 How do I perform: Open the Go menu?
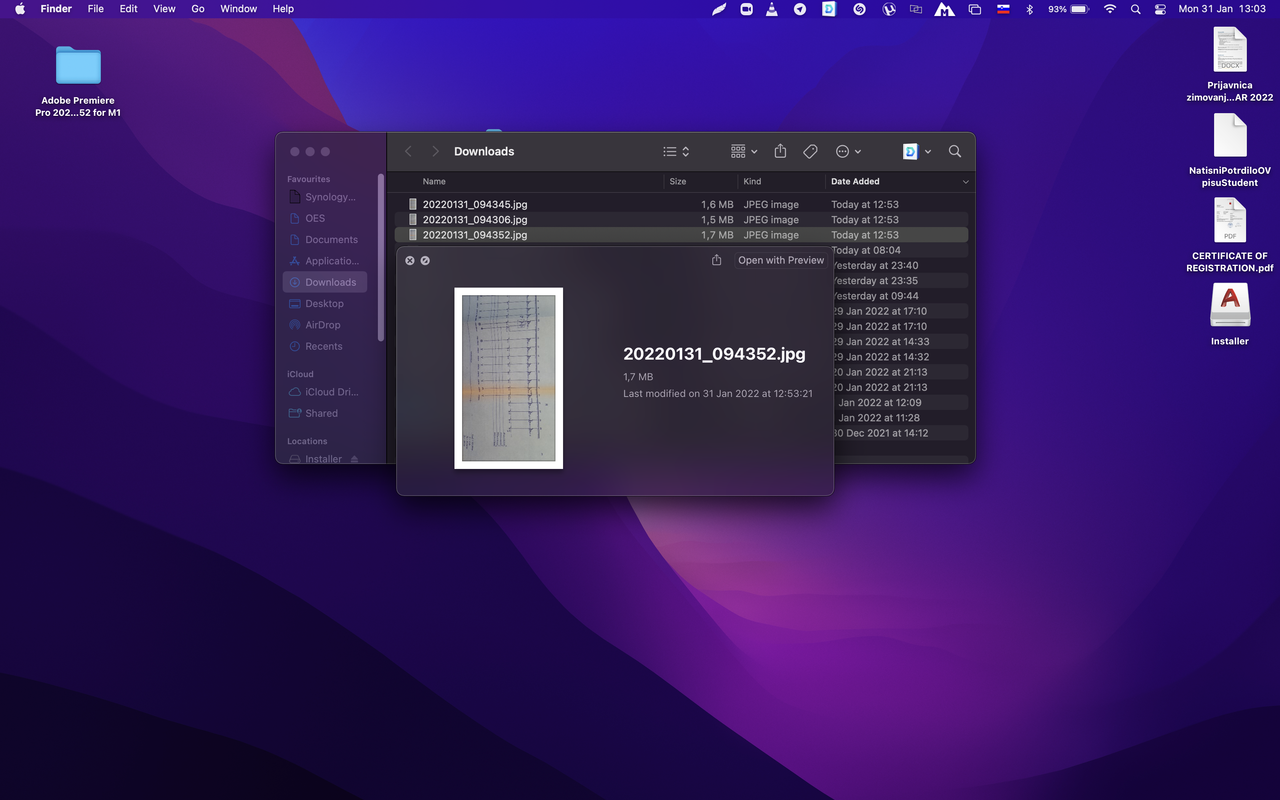198,9
